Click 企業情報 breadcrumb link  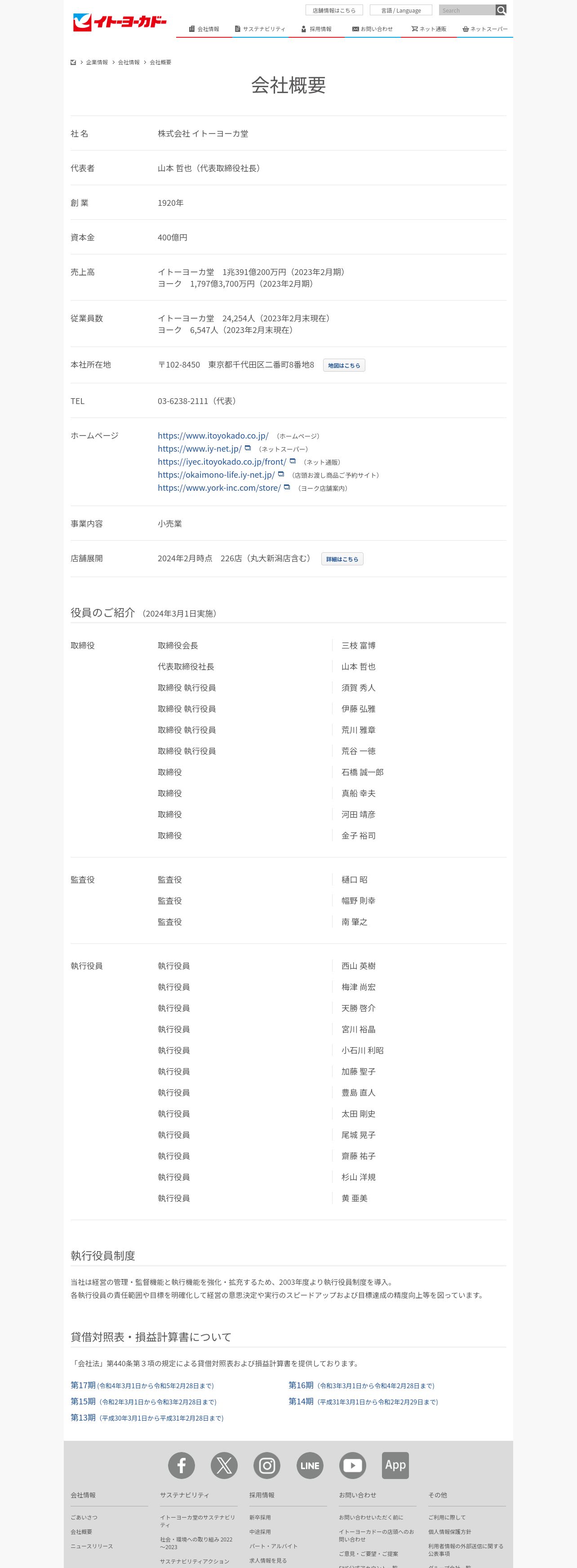pos(97,62)
